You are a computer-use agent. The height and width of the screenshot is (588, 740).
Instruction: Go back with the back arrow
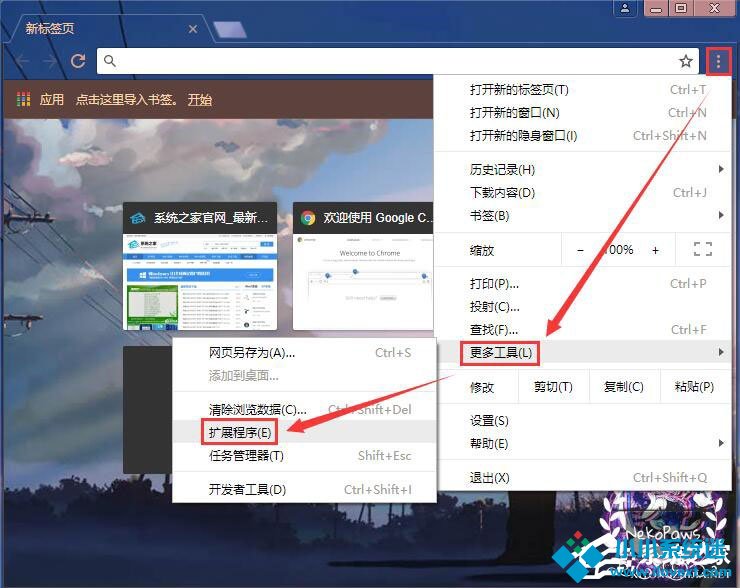tap(23, 61)
